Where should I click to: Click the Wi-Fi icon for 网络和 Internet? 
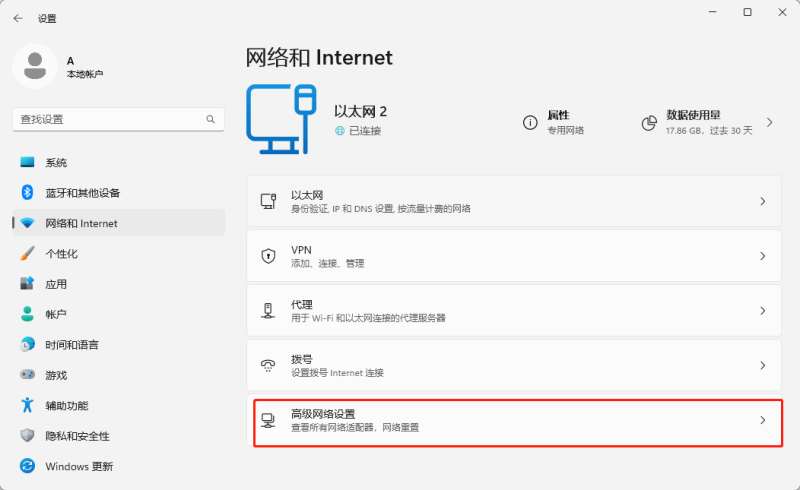click(x=27, y=223)
